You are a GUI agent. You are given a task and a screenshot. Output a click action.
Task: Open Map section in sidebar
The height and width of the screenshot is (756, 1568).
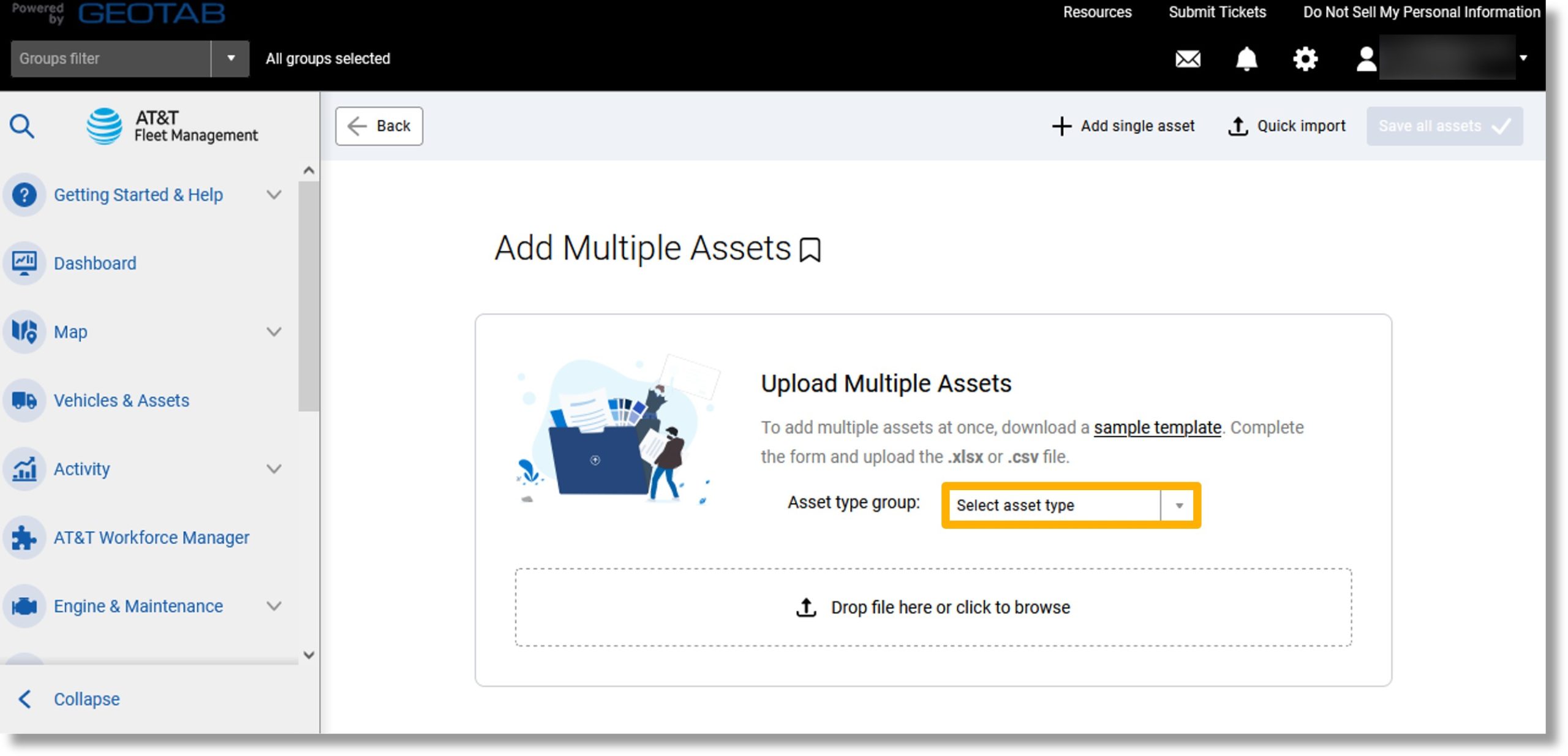coord(69,331)
